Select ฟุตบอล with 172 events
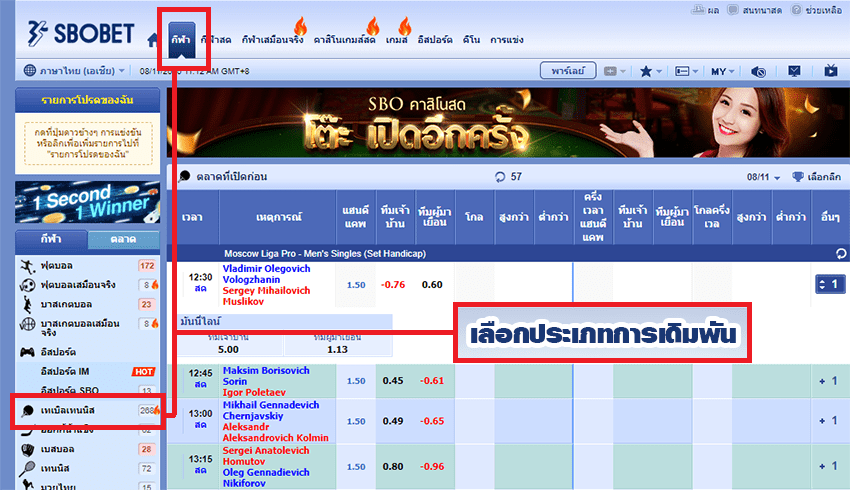The width and height of the screenshot is (850, 490). (88, 266)
